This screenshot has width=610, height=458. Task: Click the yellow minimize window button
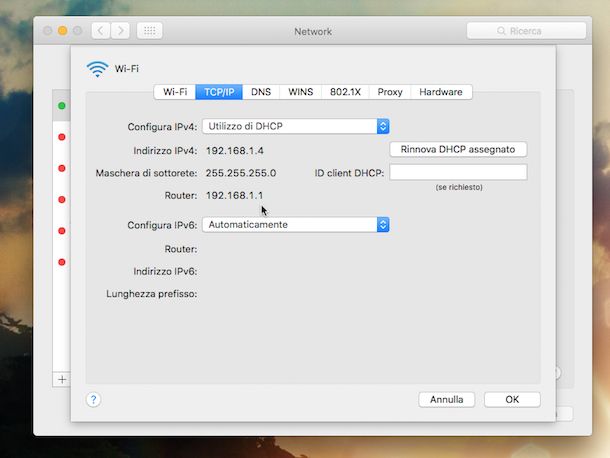pyautogui.click(x=62, y=30)
